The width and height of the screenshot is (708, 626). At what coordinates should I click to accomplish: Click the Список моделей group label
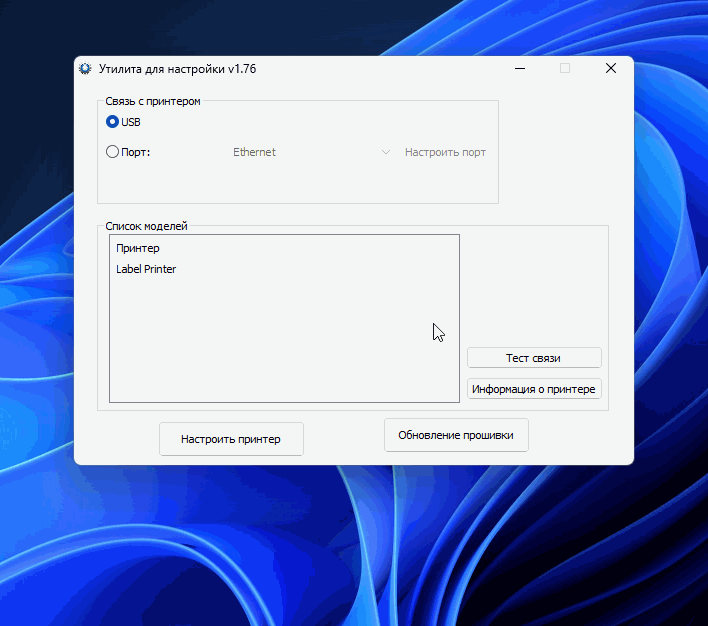146,226
